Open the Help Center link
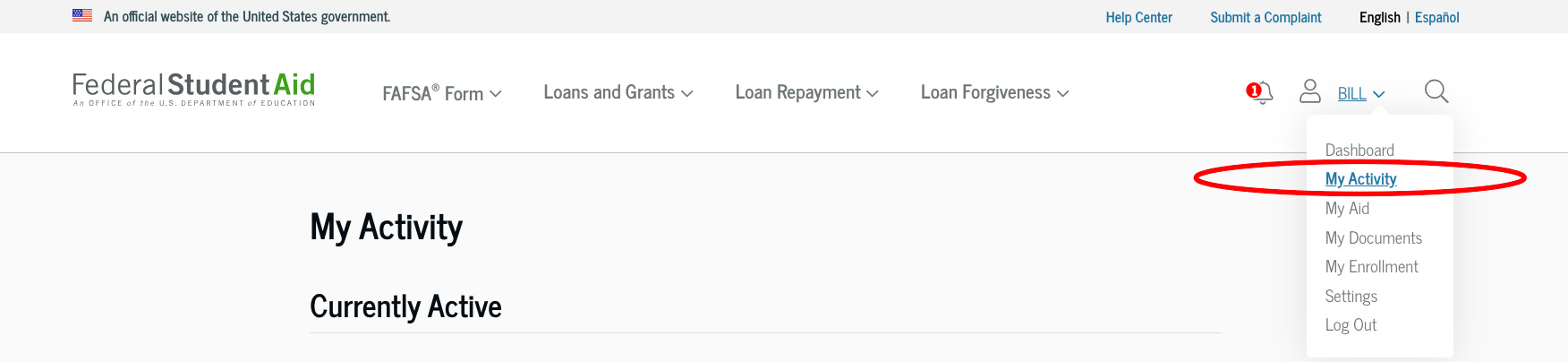 [1138, 17]
